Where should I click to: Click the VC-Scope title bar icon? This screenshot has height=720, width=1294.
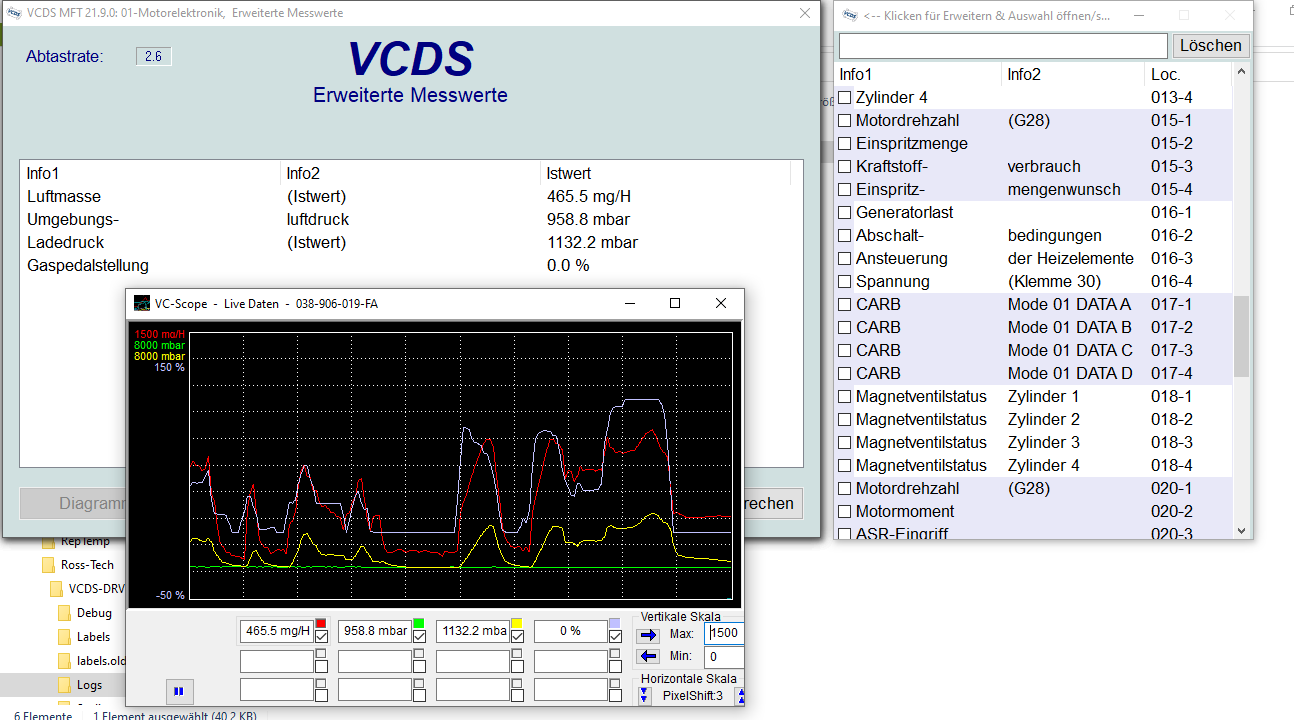pyautogui.click(x=142, y=303)
